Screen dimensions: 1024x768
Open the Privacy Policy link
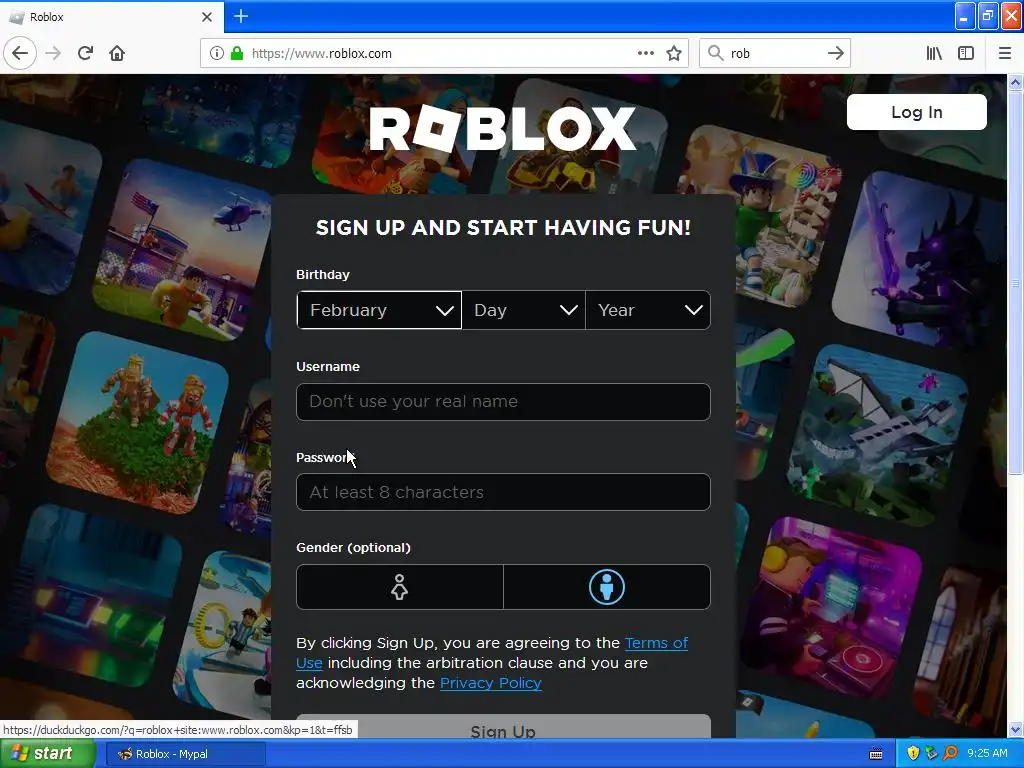490,683
